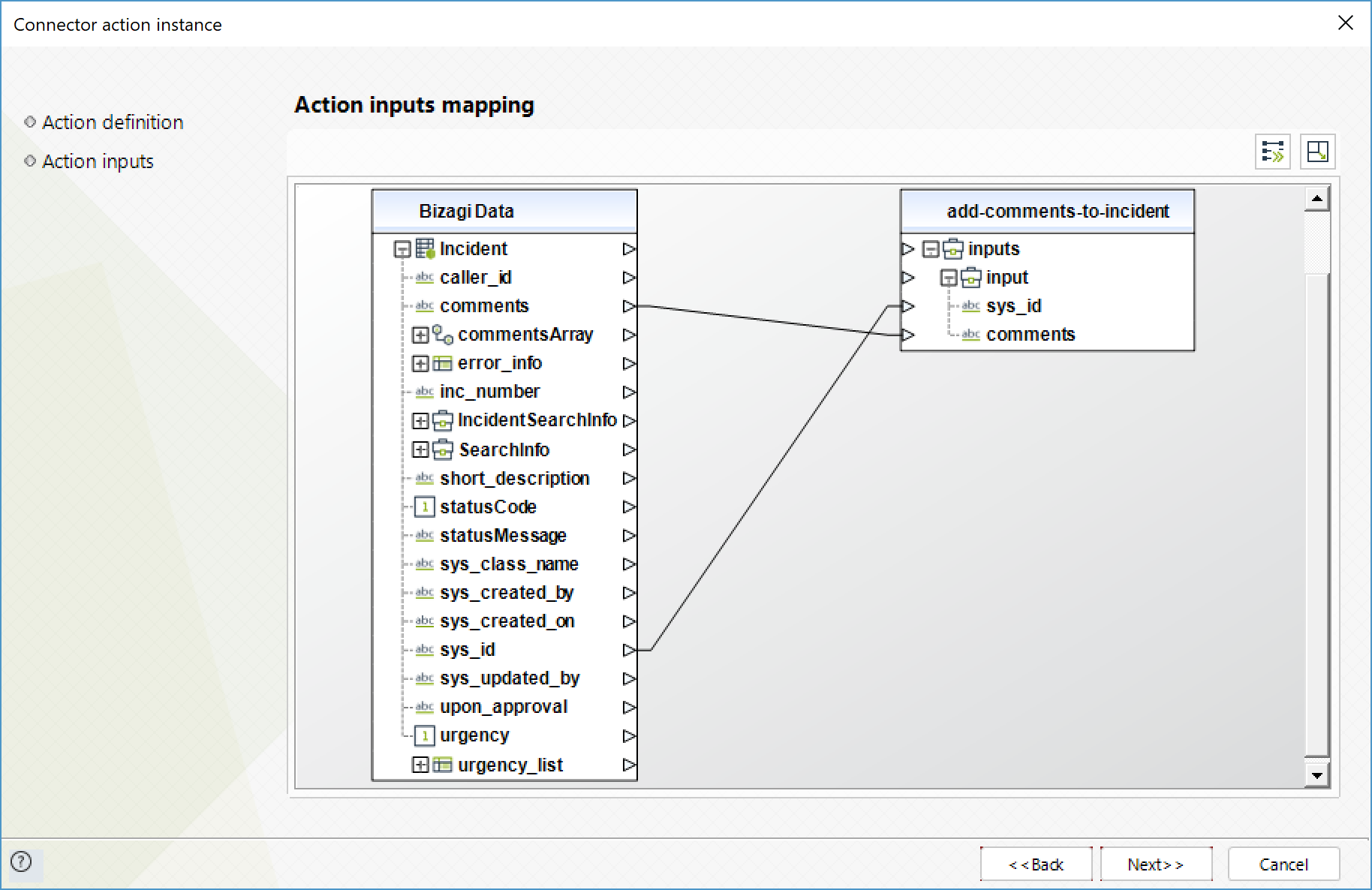The width and height of the screenshot is (1372, 890).
Task: Click the SearchInfo briefcase icon
Action: click(x=443, y=450)
